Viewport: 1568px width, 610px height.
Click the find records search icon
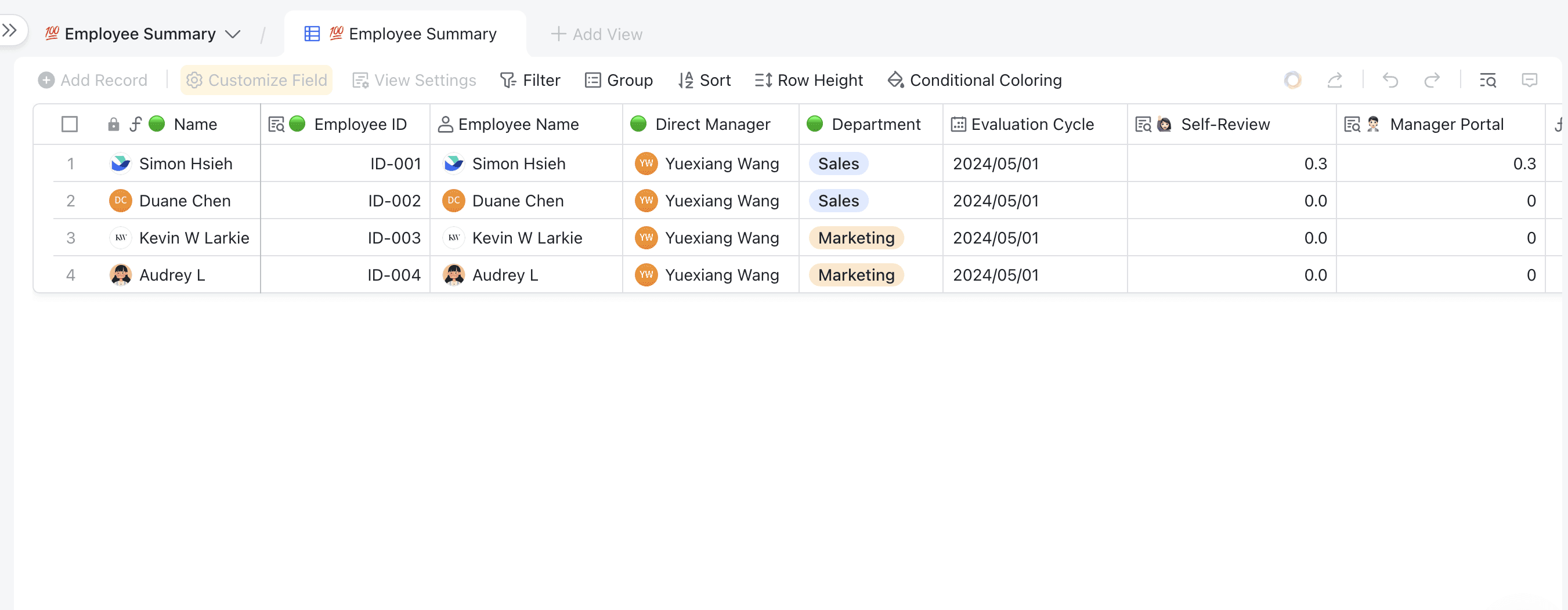click(x=1488, y=80)
